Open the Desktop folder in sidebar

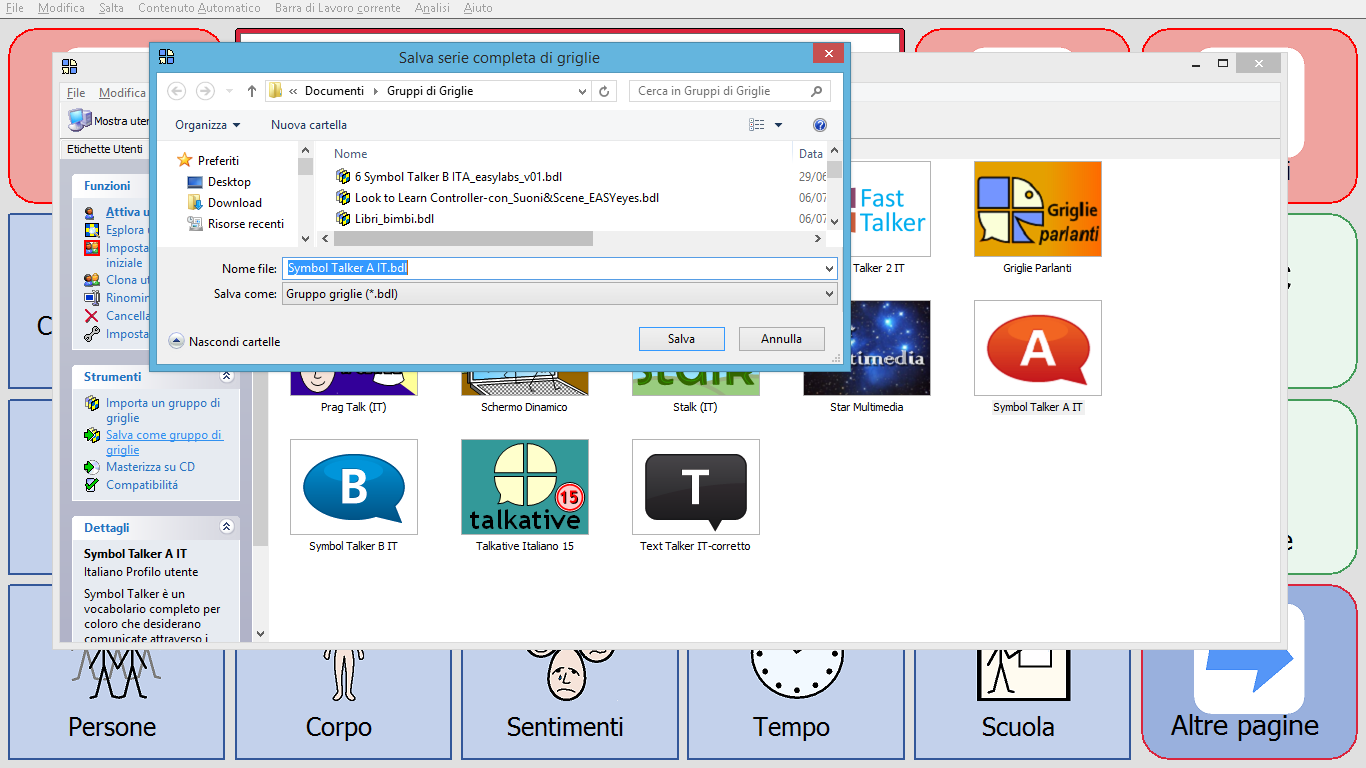coord(229,182)
